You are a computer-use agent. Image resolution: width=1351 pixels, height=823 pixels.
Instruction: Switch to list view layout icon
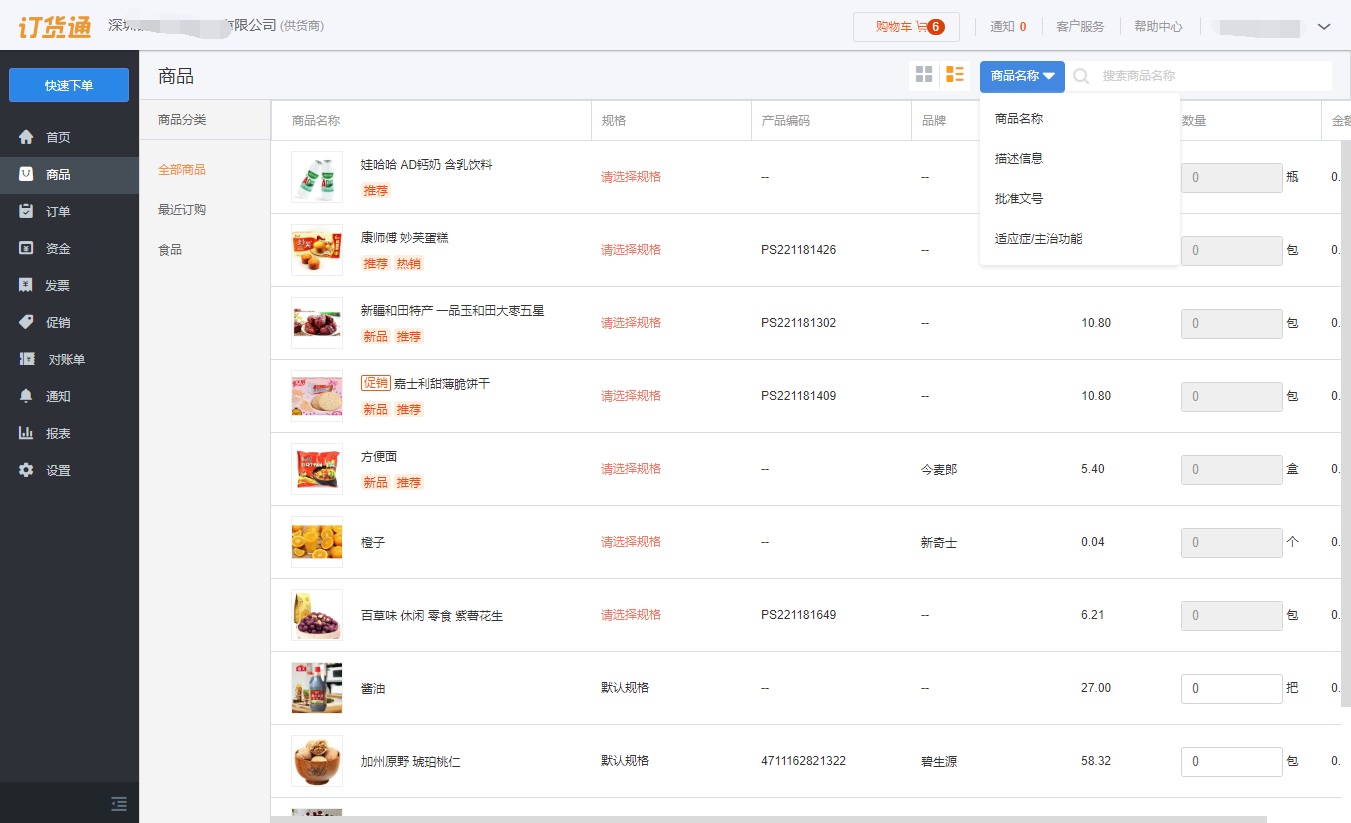coord(955,75)
